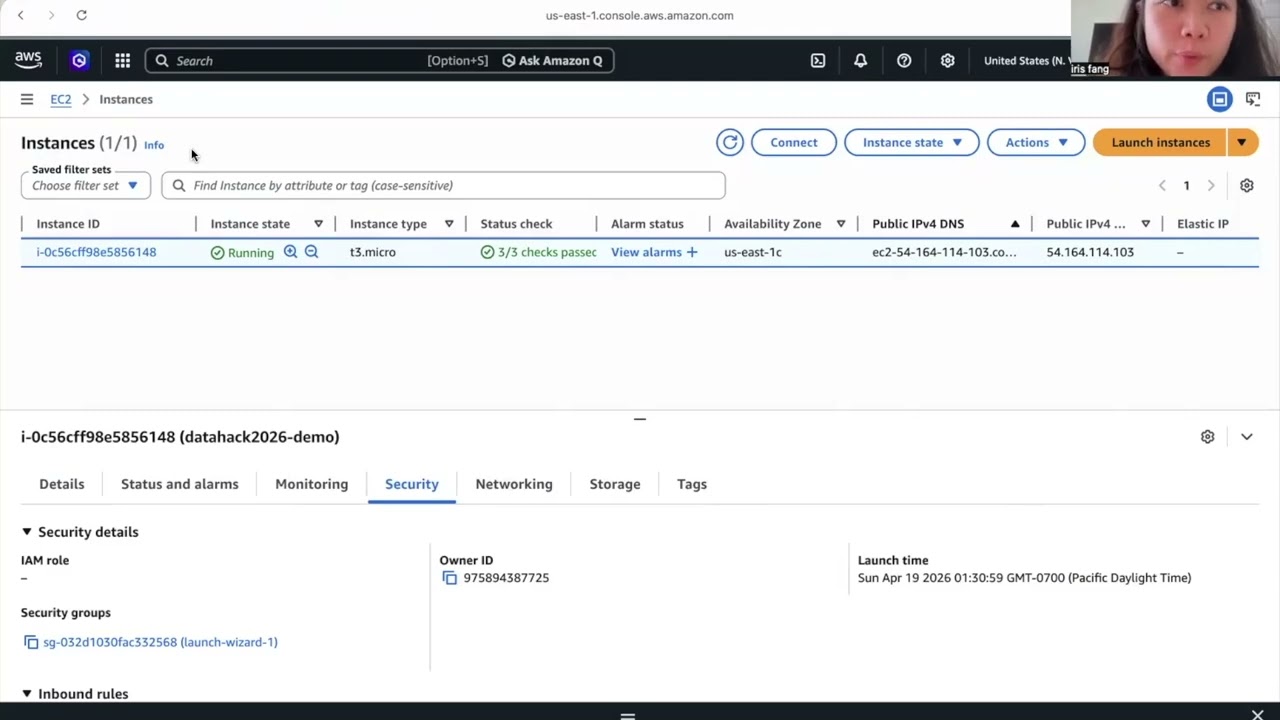Go to next page of instances
The width and height of the screenshot is (1280, 720).
click(x=1211, y=185)
